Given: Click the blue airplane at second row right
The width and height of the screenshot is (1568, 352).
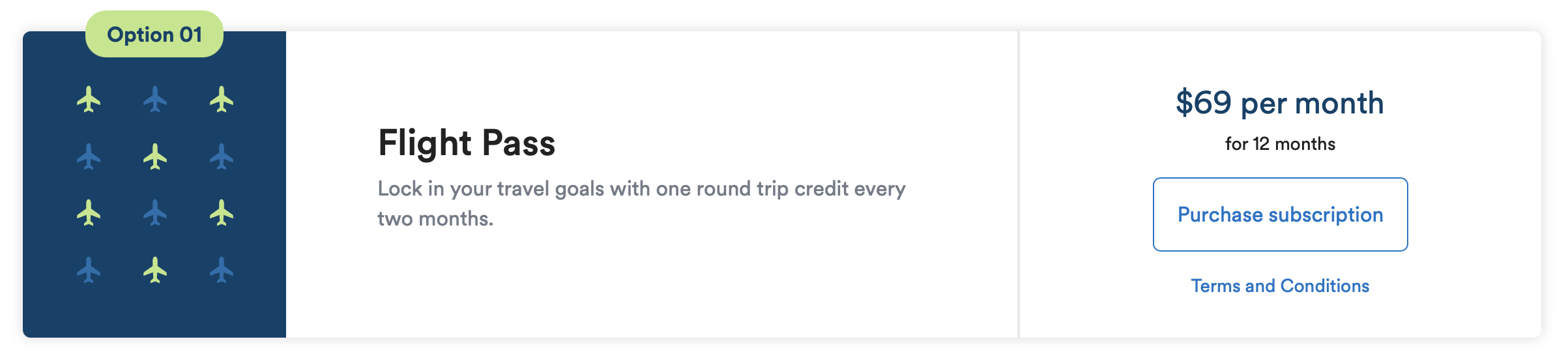Looking at the screenshot, I should tap(222, 156).
